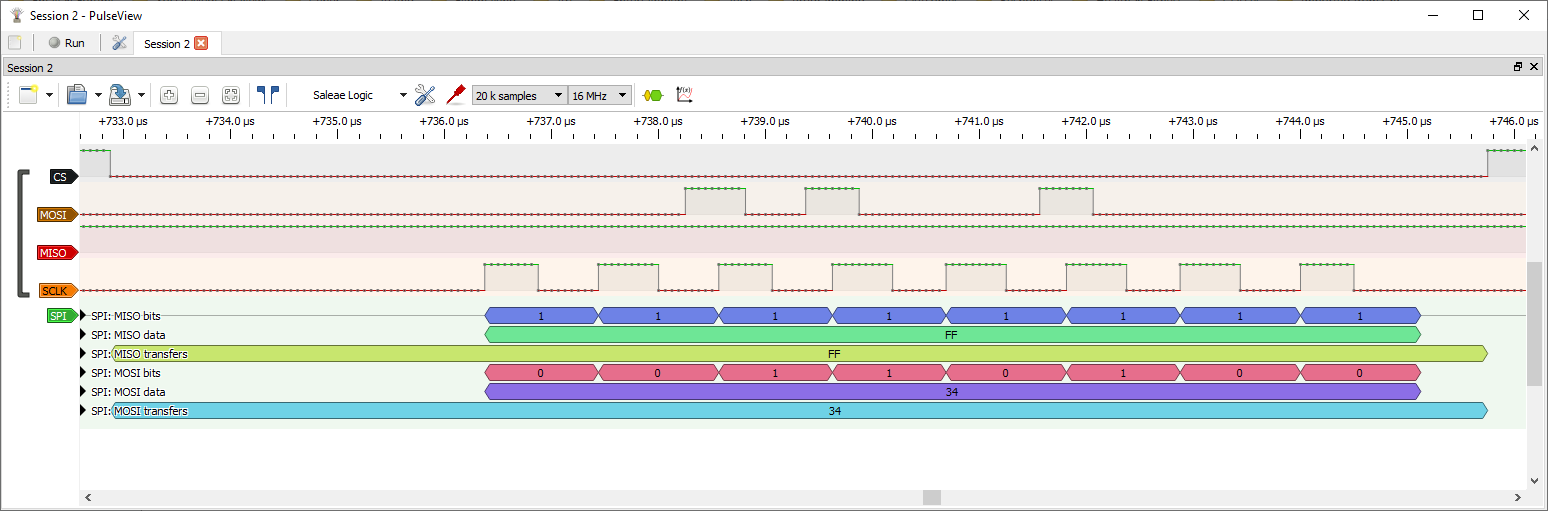Zoom to fit the window
Viewport: 1548px width, 511px height.
coord(231,95)
